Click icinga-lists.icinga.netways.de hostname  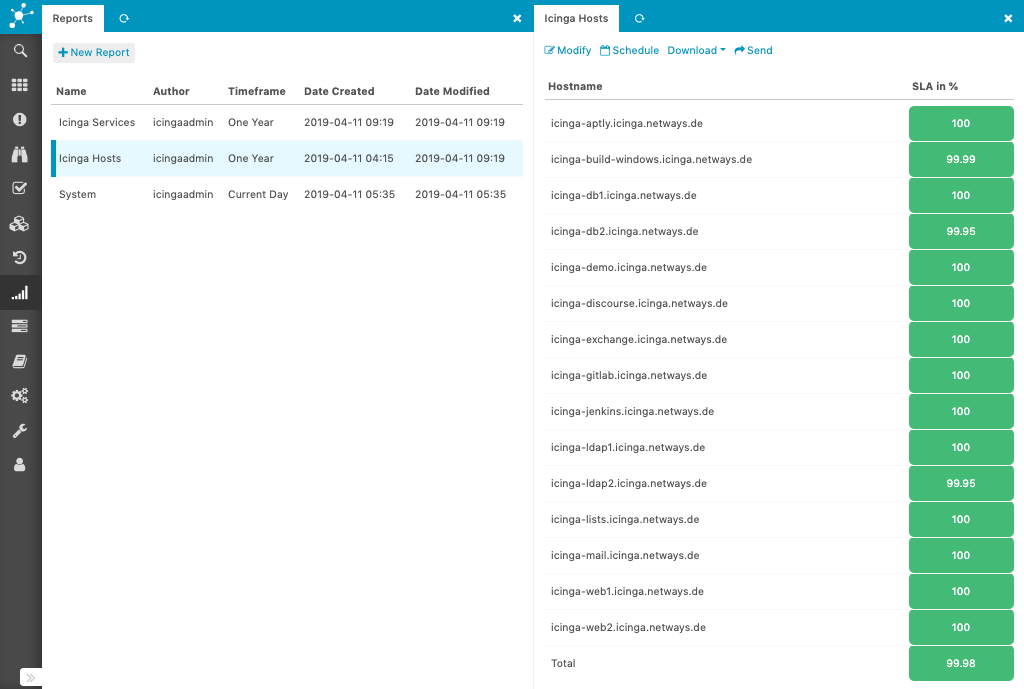(625, 519)
